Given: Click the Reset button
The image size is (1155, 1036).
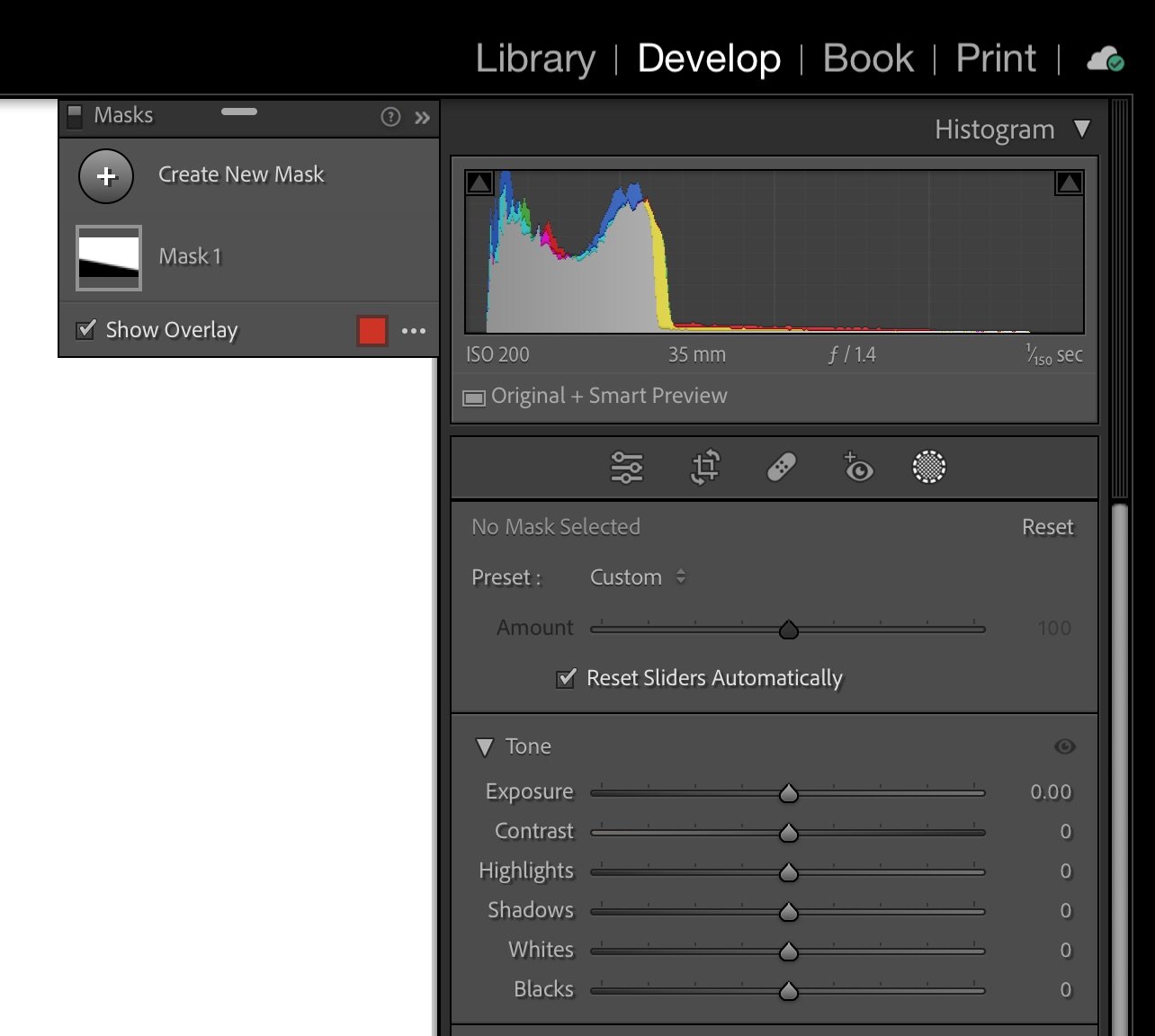Looking at the screenshot, I should coord(1048,527).
